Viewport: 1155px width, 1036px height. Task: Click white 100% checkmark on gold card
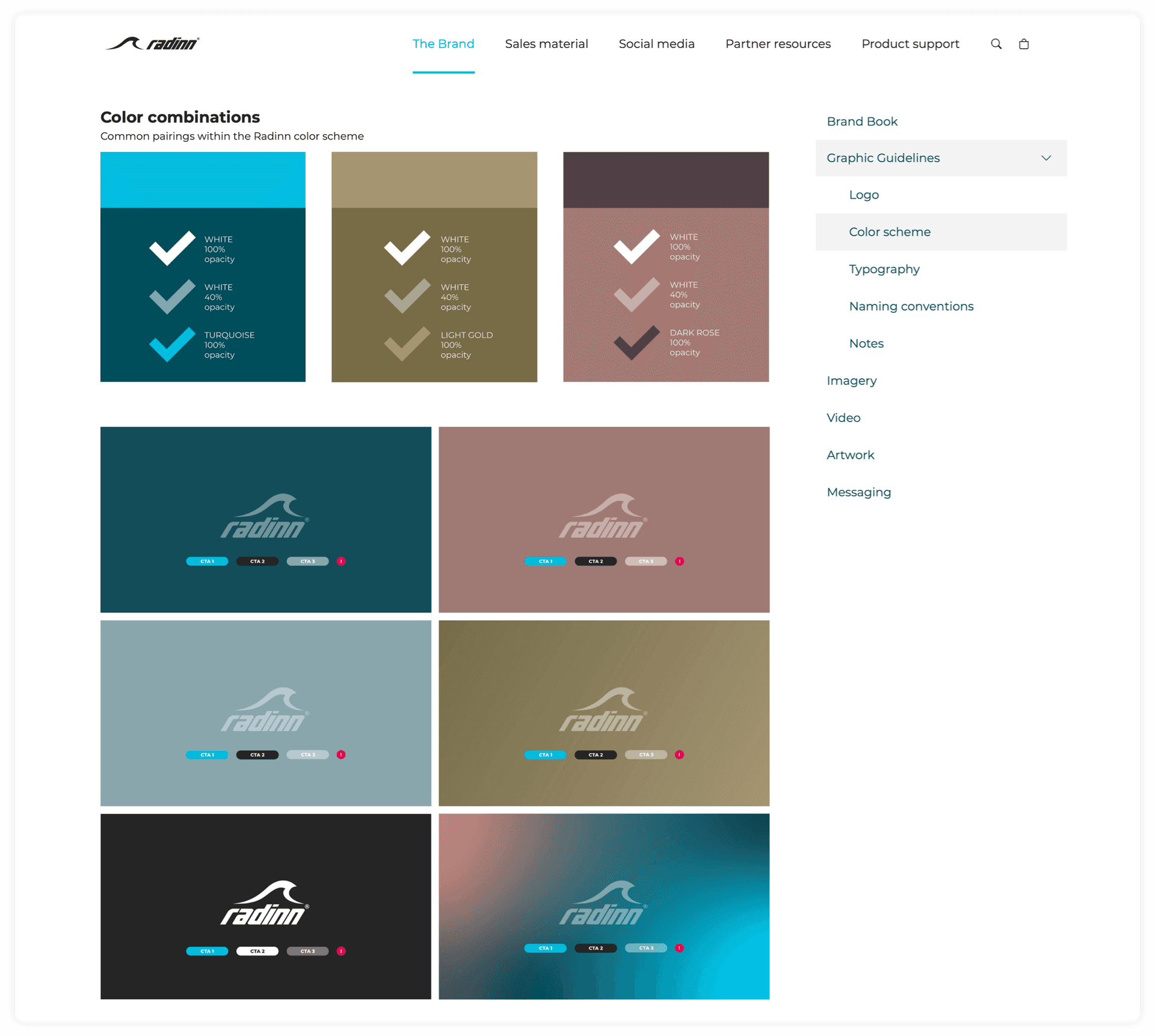pyautogui.click(x=407, y=248)
